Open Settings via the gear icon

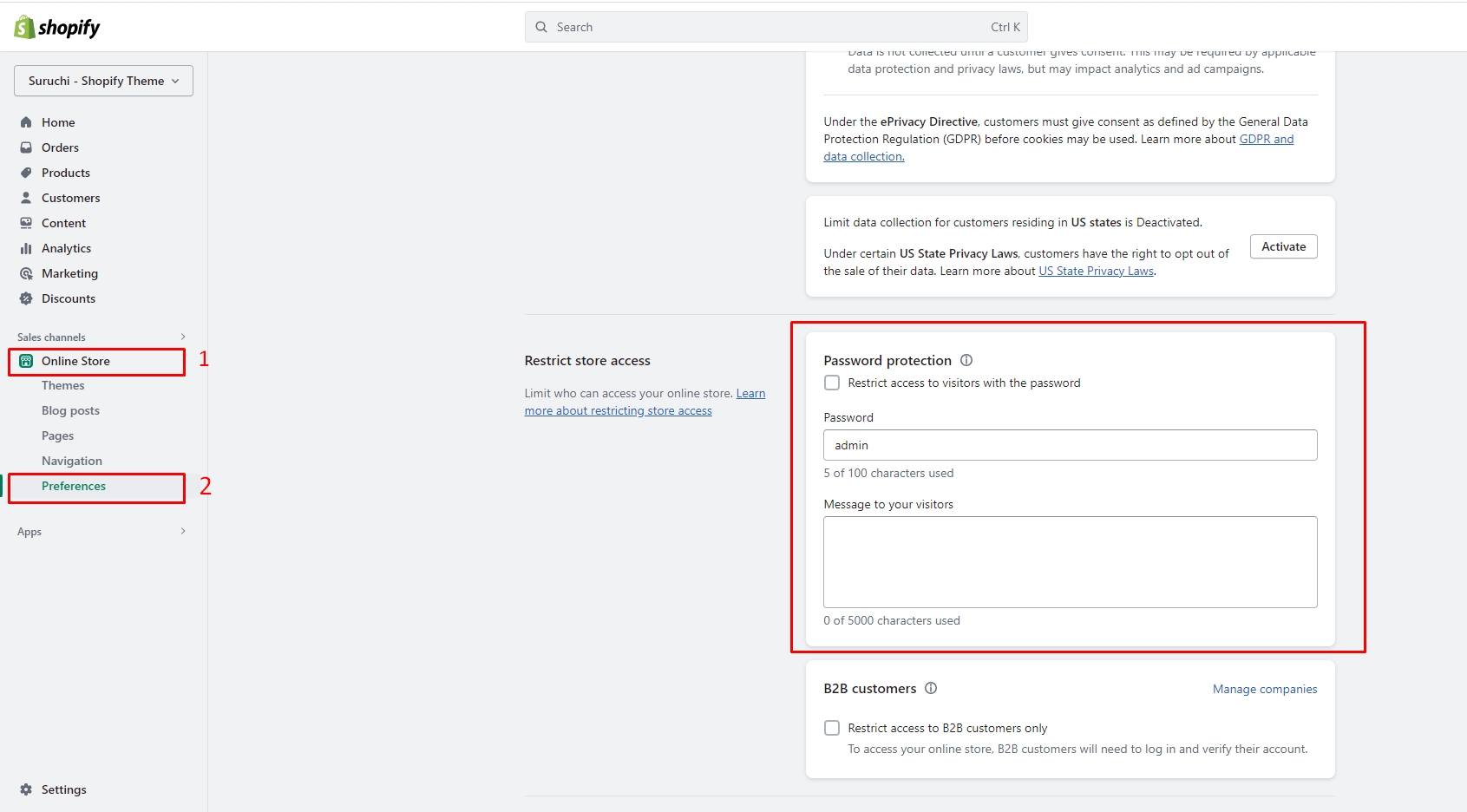click(26, 789)
